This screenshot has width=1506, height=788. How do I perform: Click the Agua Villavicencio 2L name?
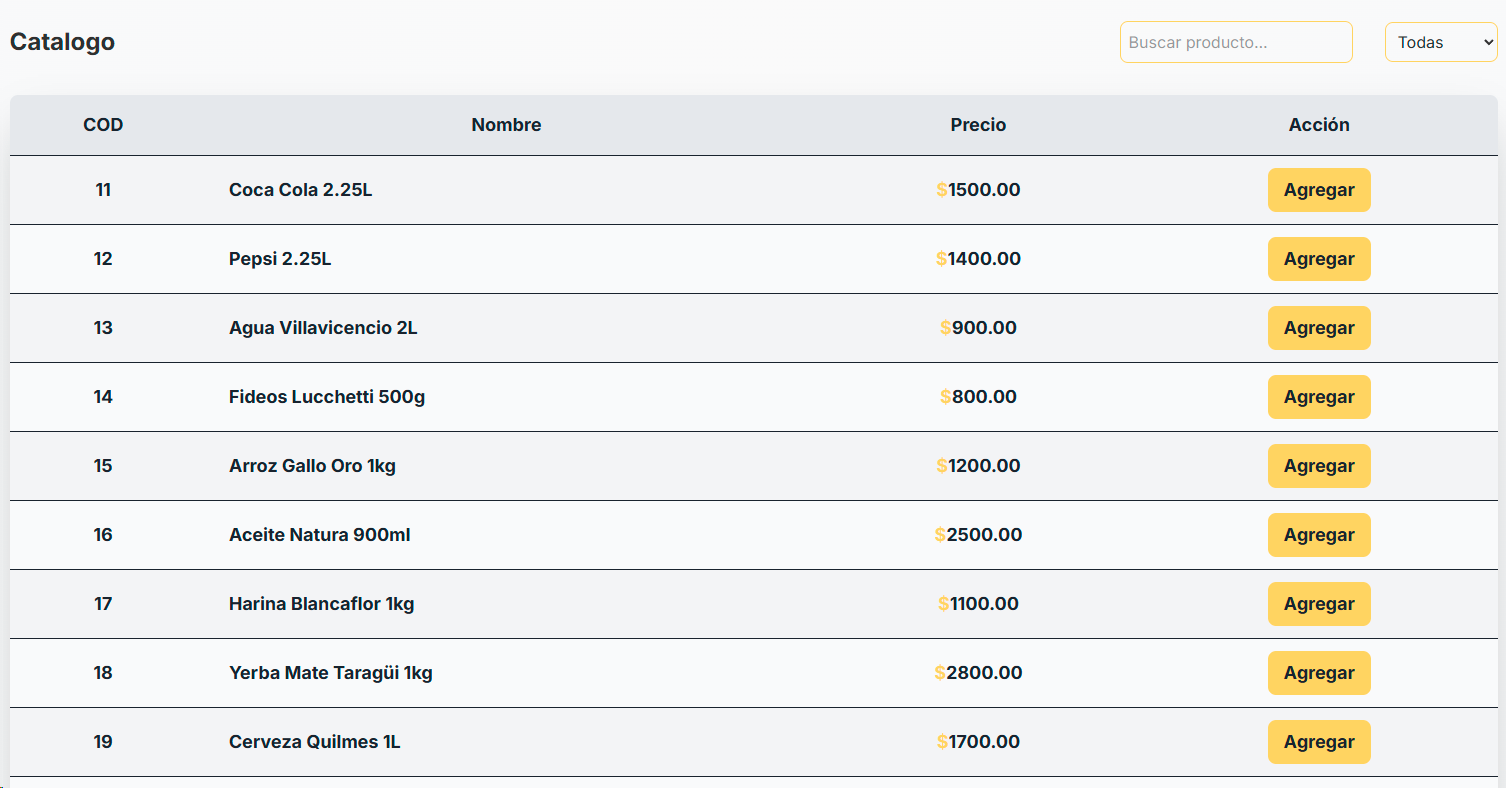tap(323, 328)
